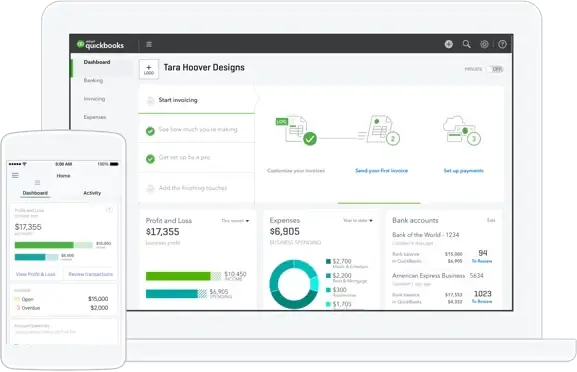Open the Send your first invoice link
The height and width of the screenshot is (372, 577).
(x=382, y=170)
